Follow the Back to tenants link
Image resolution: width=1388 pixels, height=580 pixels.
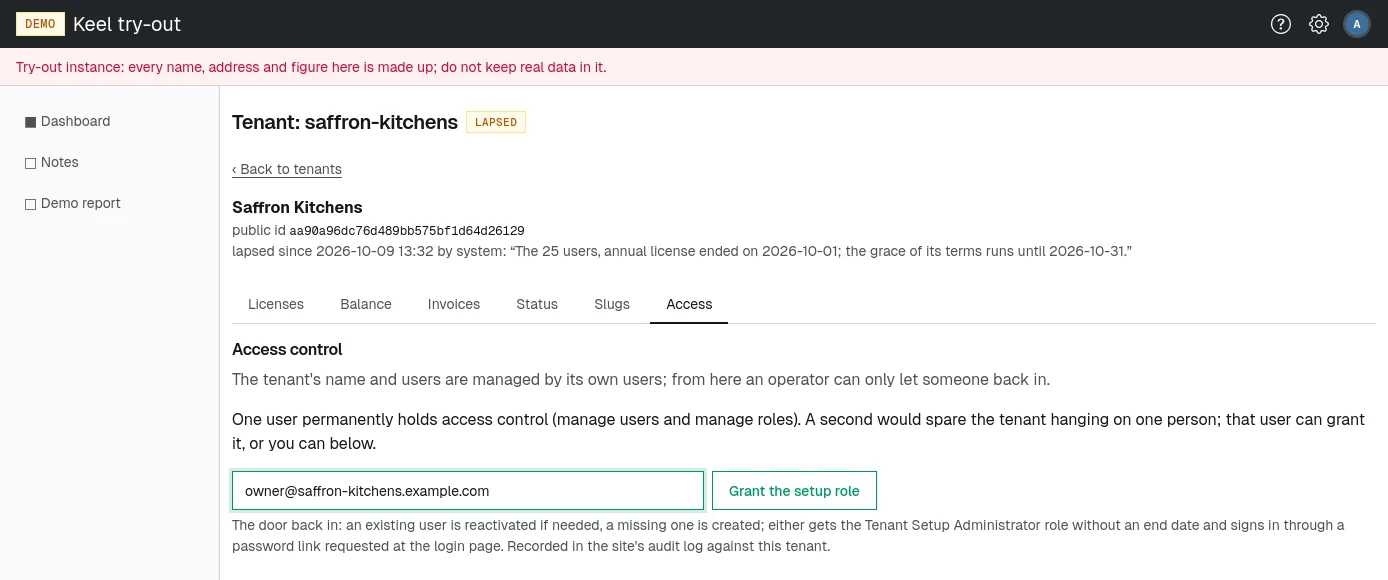pos(287,169)
